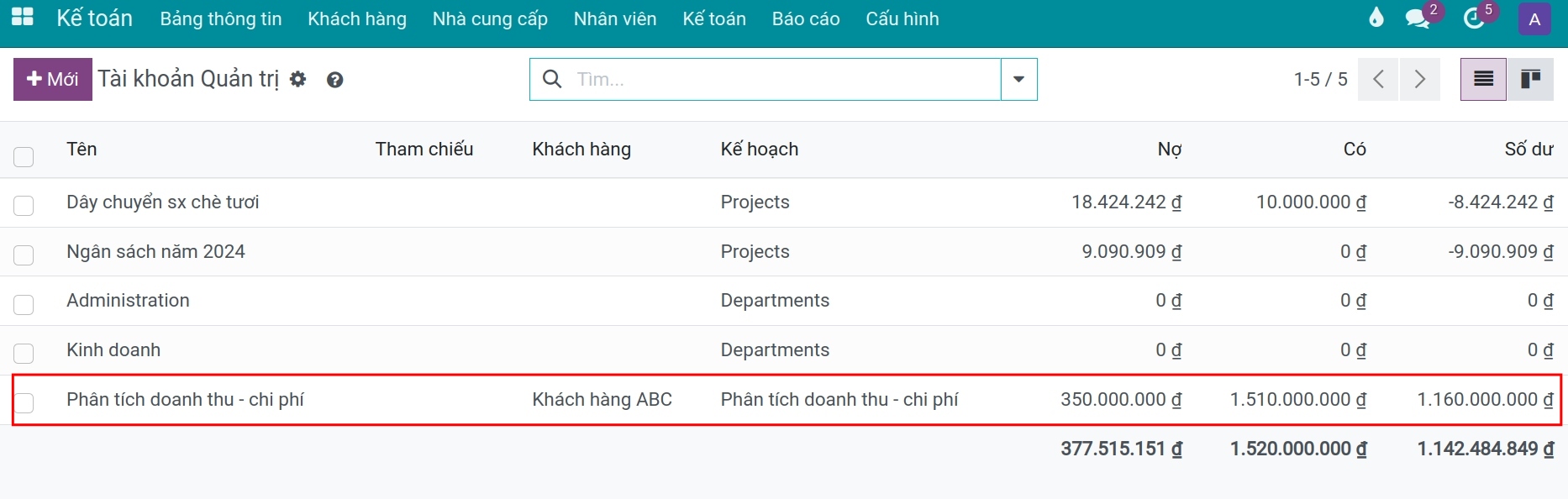Open the Kế toán menu beside Nhân viên

coord(714,18)
